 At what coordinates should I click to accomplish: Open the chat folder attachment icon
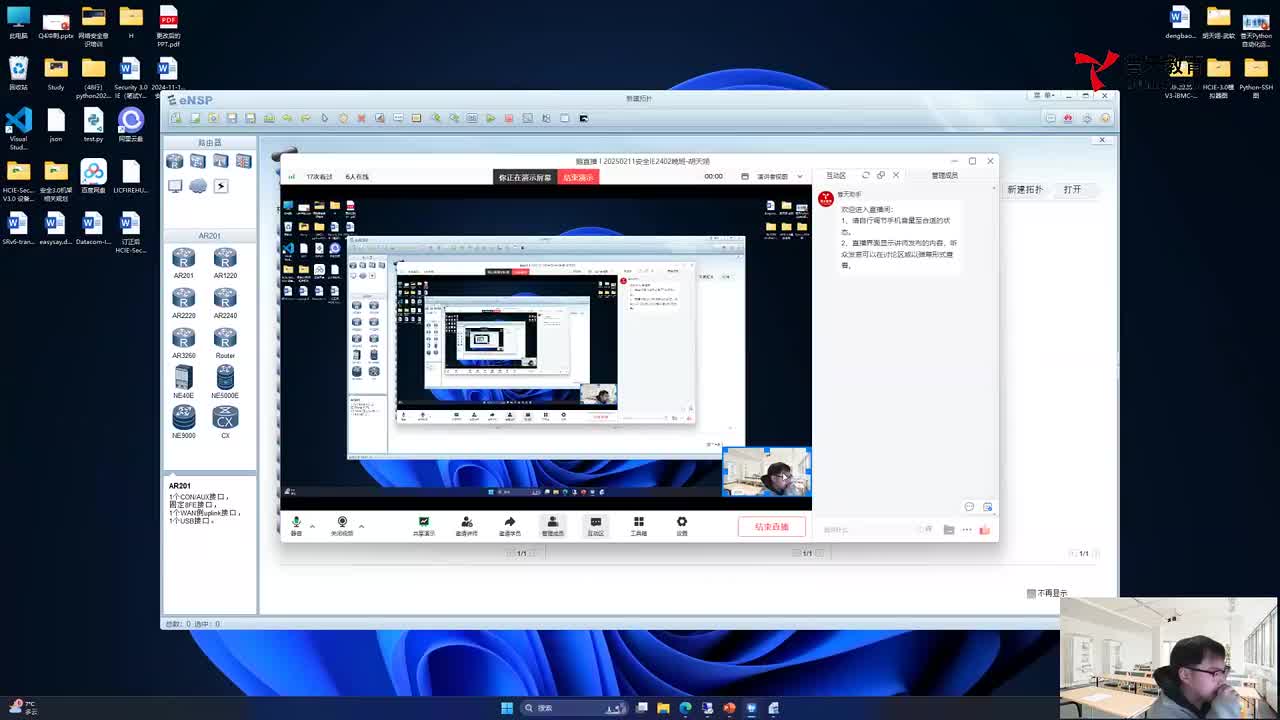948,530
